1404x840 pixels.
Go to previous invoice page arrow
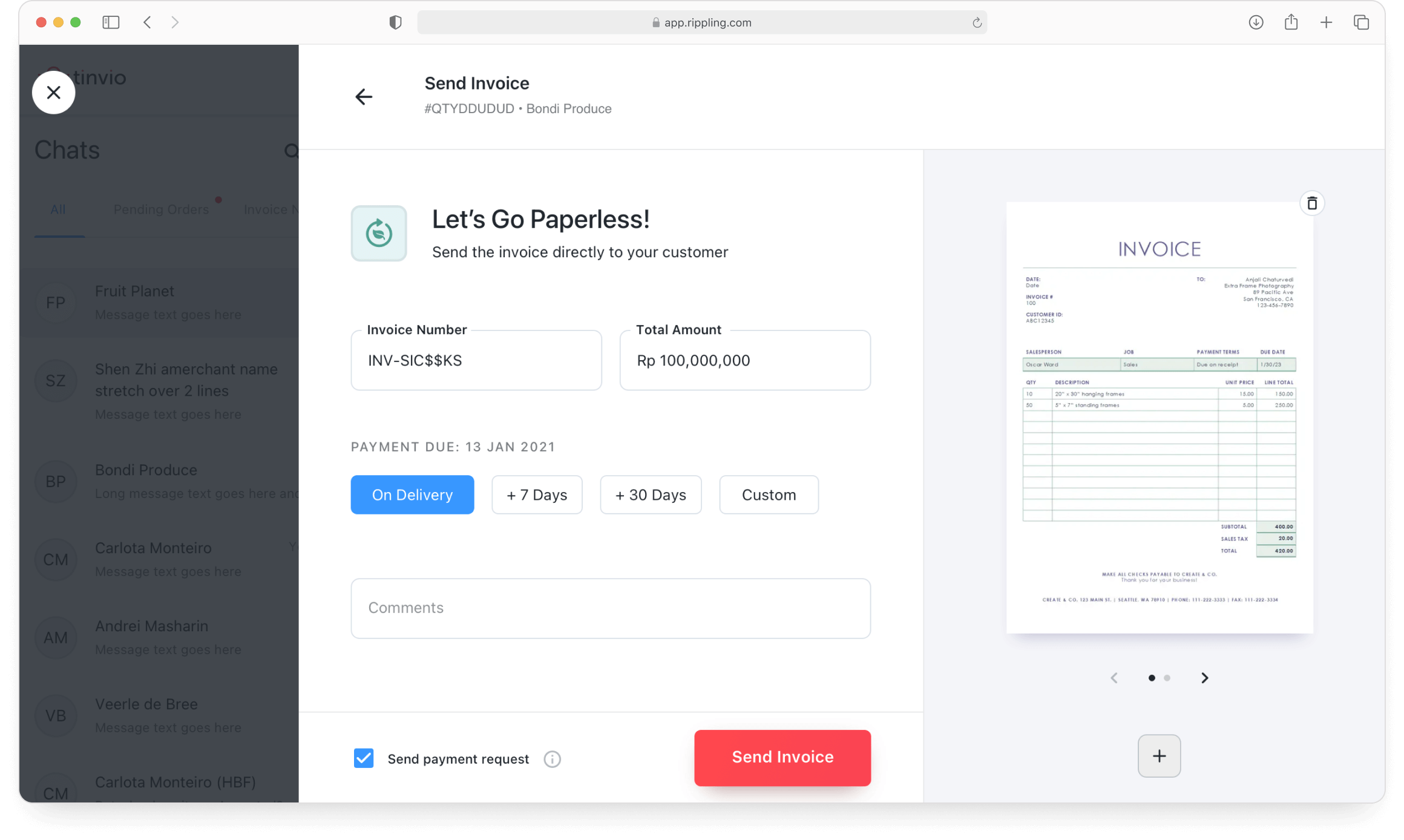tap(1114, 678)
